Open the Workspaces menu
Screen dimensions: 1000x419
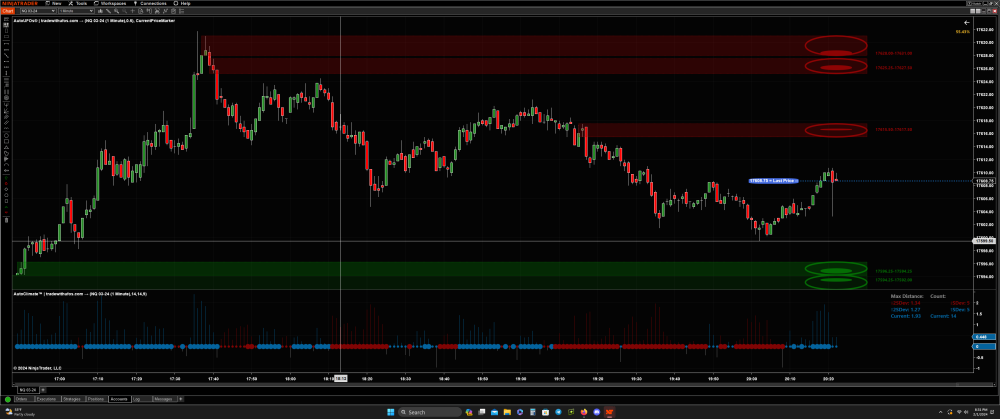[x=112, y=3]
